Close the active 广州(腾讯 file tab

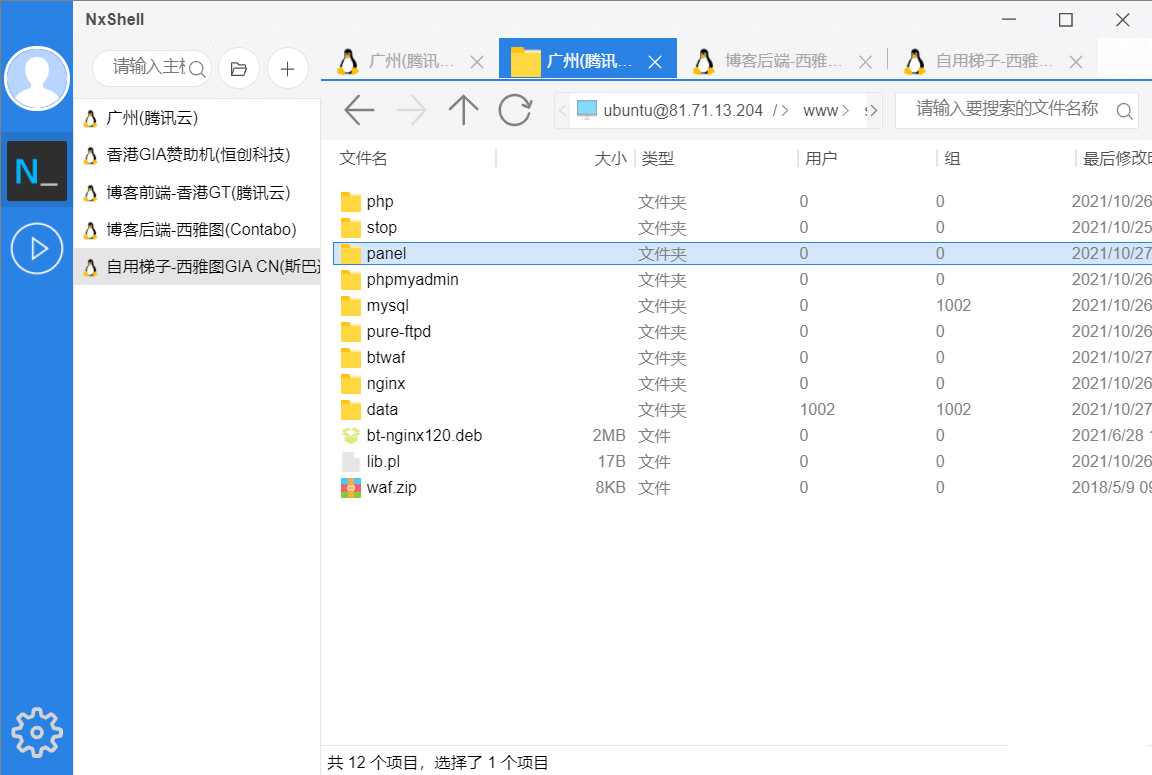point(655,62)
